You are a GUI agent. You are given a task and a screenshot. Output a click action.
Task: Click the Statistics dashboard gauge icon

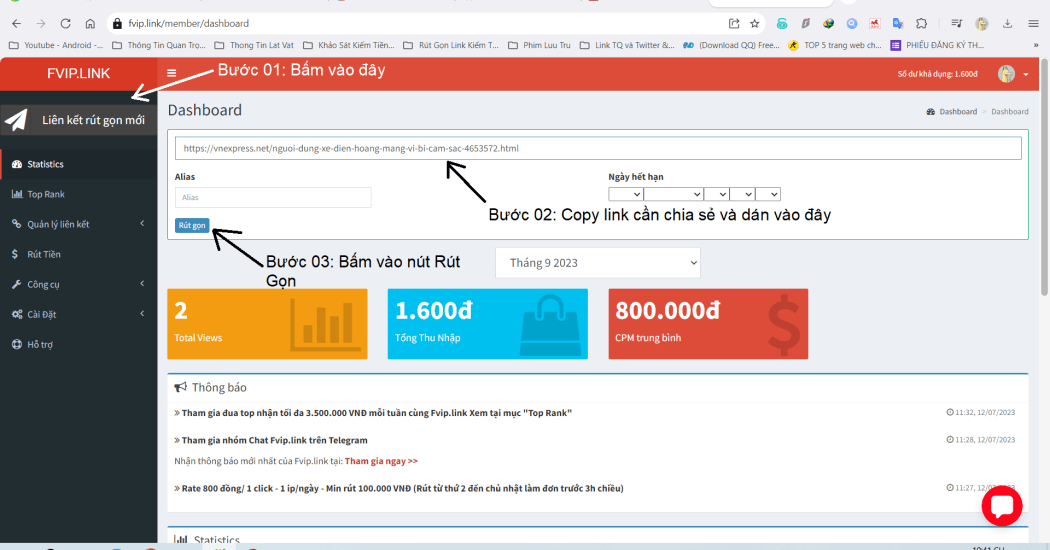tap(17, 164)
